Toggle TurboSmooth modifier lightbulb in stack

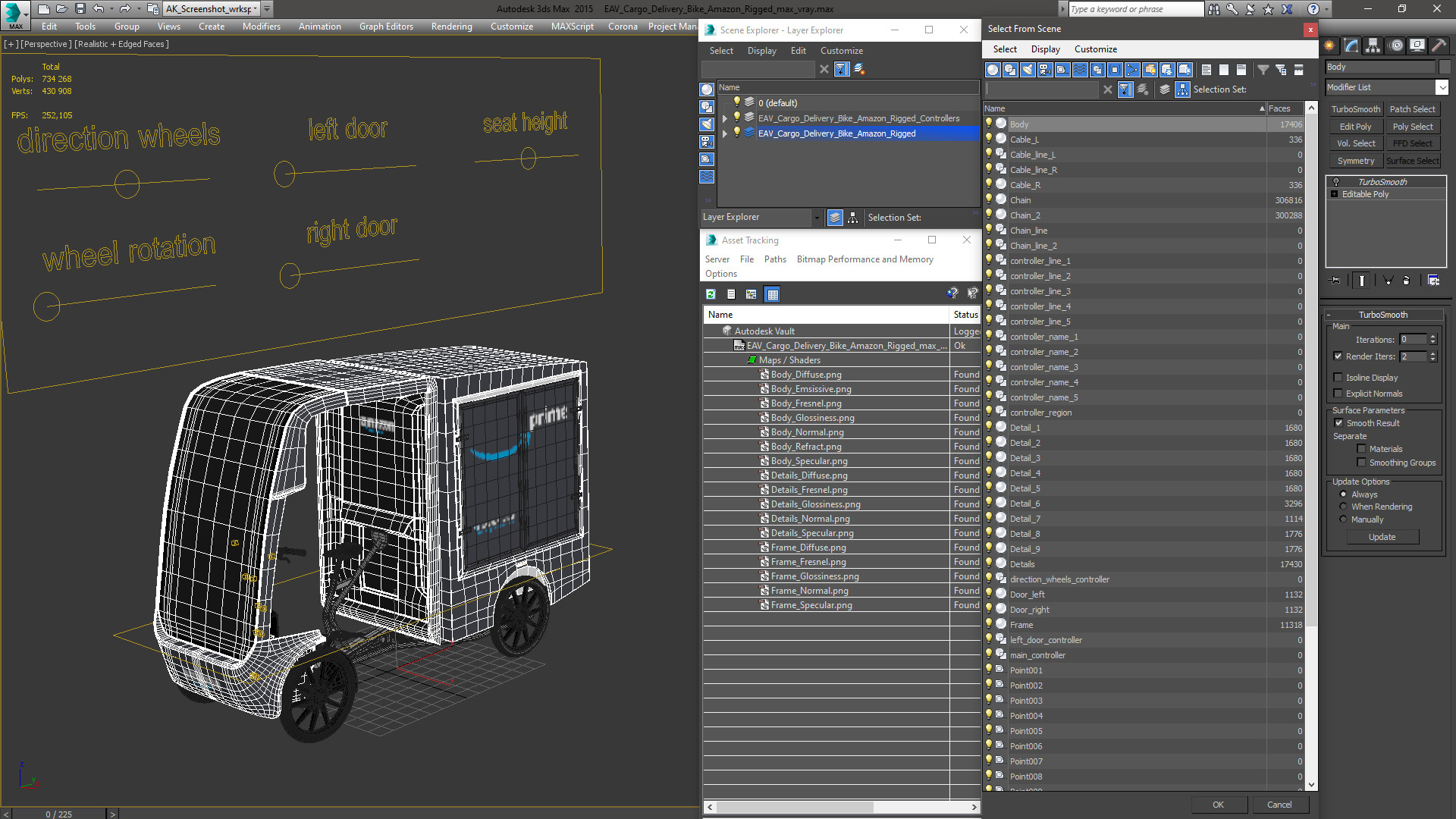[1336, 182]
